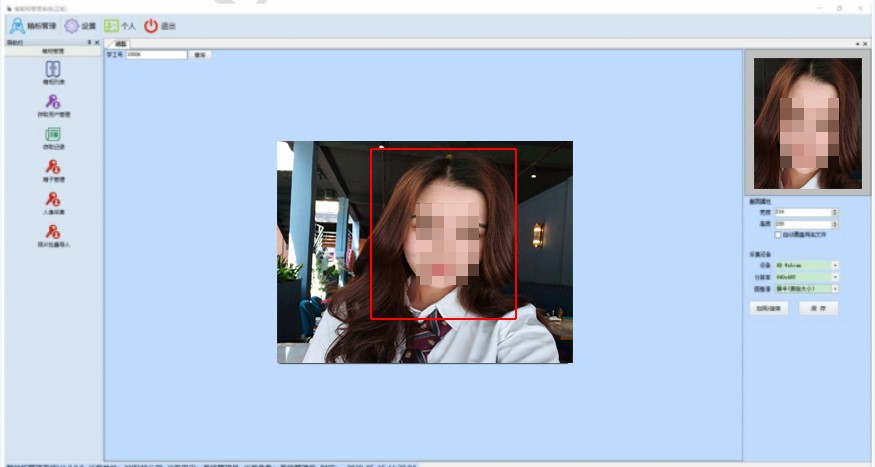875x467 pixels.
Task: Click the 照片批量导入 photo batch import icon
Action: pyautogui.click(x=54, y=232)
